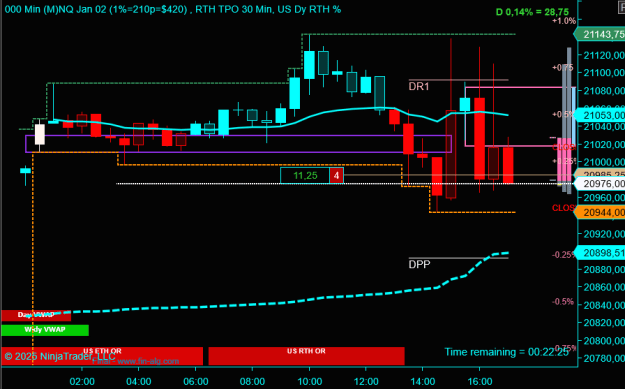
Task: Click the 21040,00 price axis label
Action: [604, 127]
